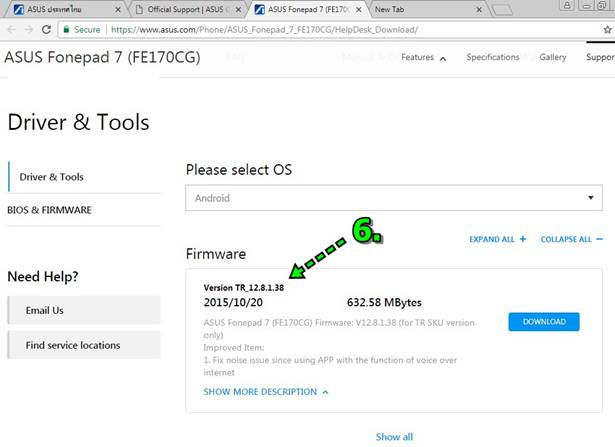Close the first ASUS tab

click(x=118, y=10)
